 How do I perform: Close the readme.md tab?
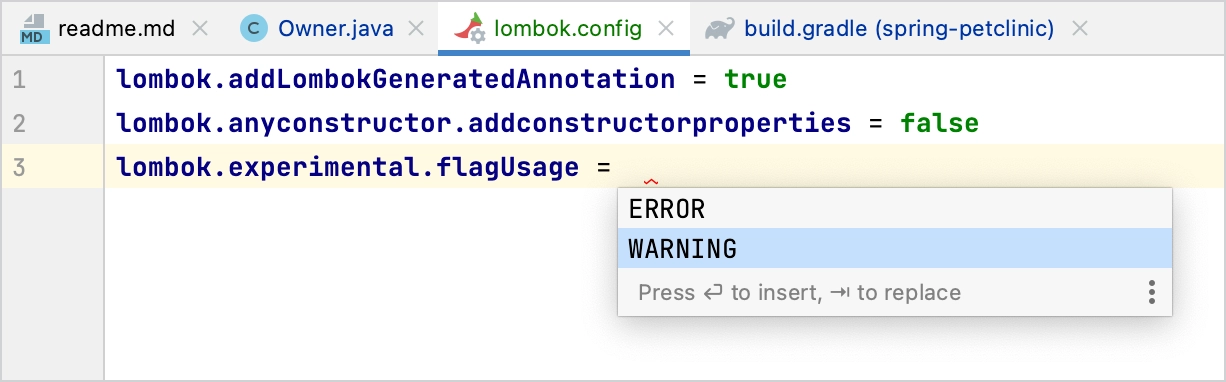point(200,29)
